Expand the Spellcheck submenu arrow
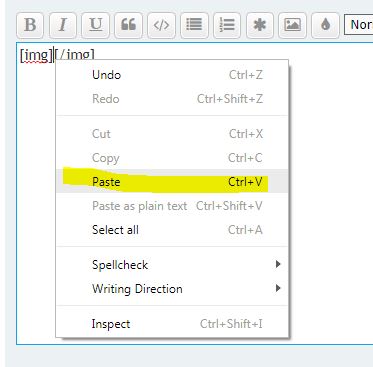The height and width of the screenshot is (367, 373). point(278,264)
